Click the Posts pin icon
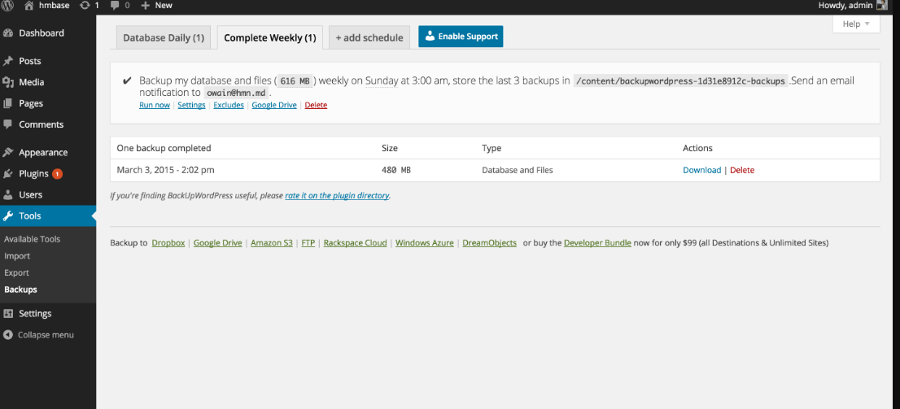This screenshot has height=409, width=900. click(x=7, y=61)
